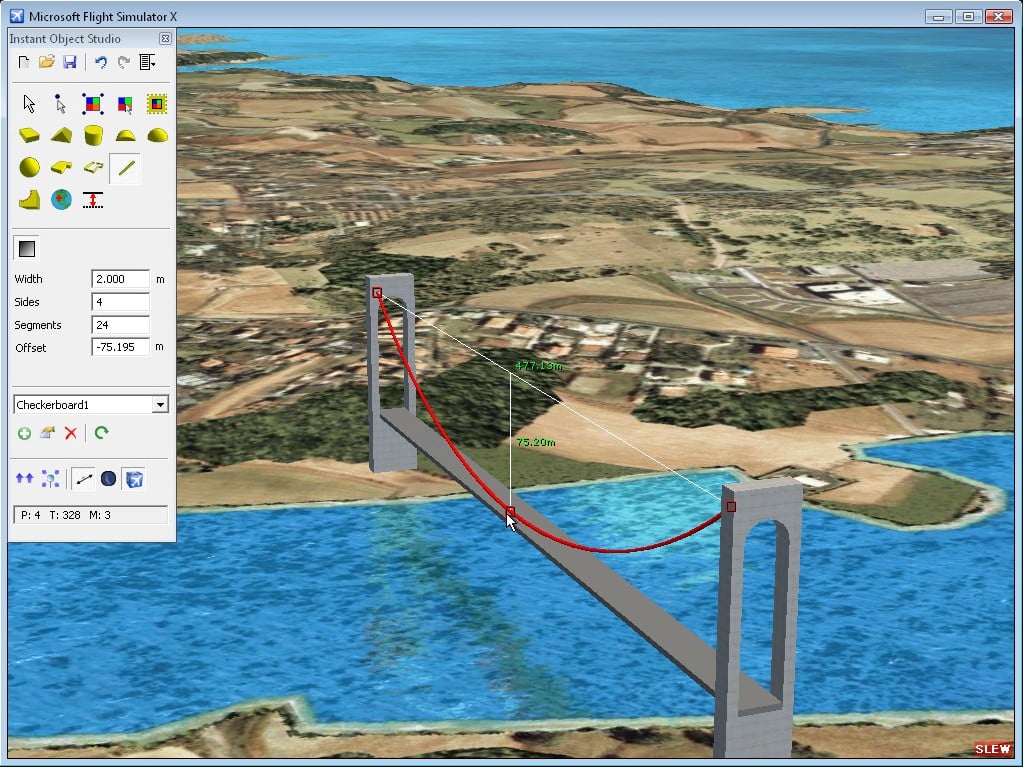
Task: Click the Offset value input field
Action: click(x=120, y=347)
